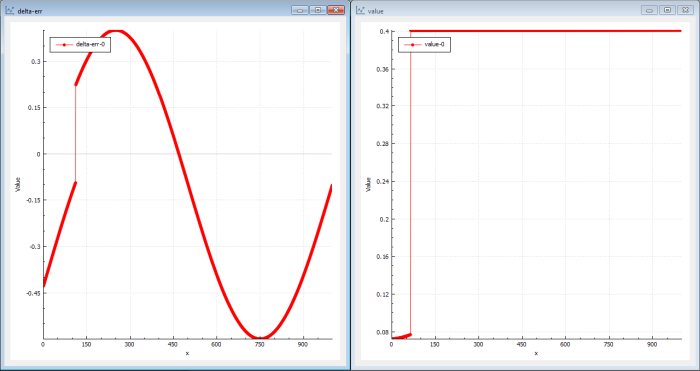Click the red marker in delta-err-0 legend
Screen dimensions: 700x371
(64, 45)
